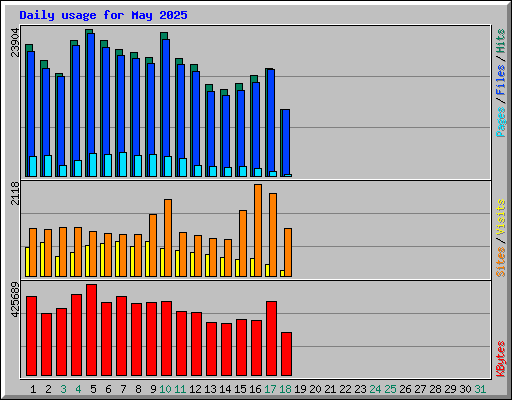Viewport: 512px width, 400px height.
Task: Click the red KBytes bar for day 18
Action: pyautogui.click(x=286, y=354)
